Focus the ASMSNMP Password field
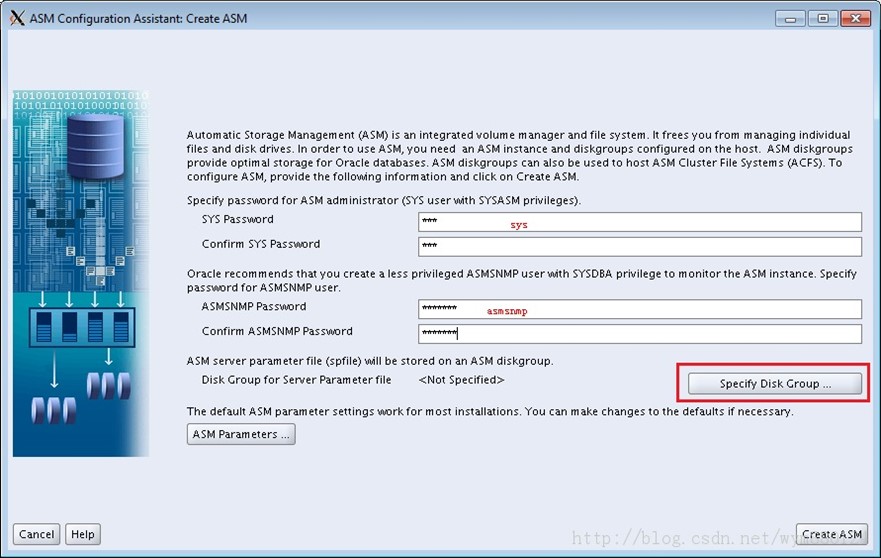 coord(639,309)
